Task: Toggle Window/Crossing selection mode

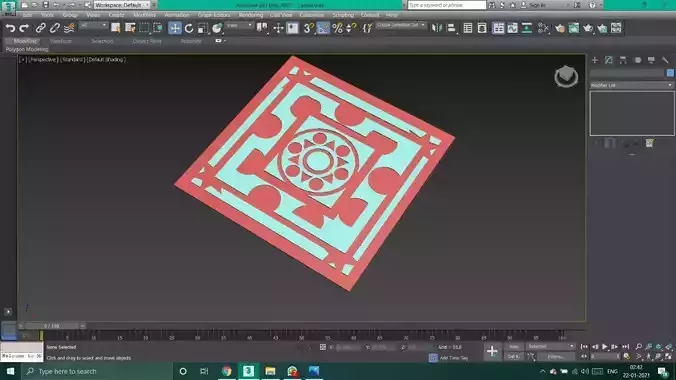Action: (x=158, y=28)
